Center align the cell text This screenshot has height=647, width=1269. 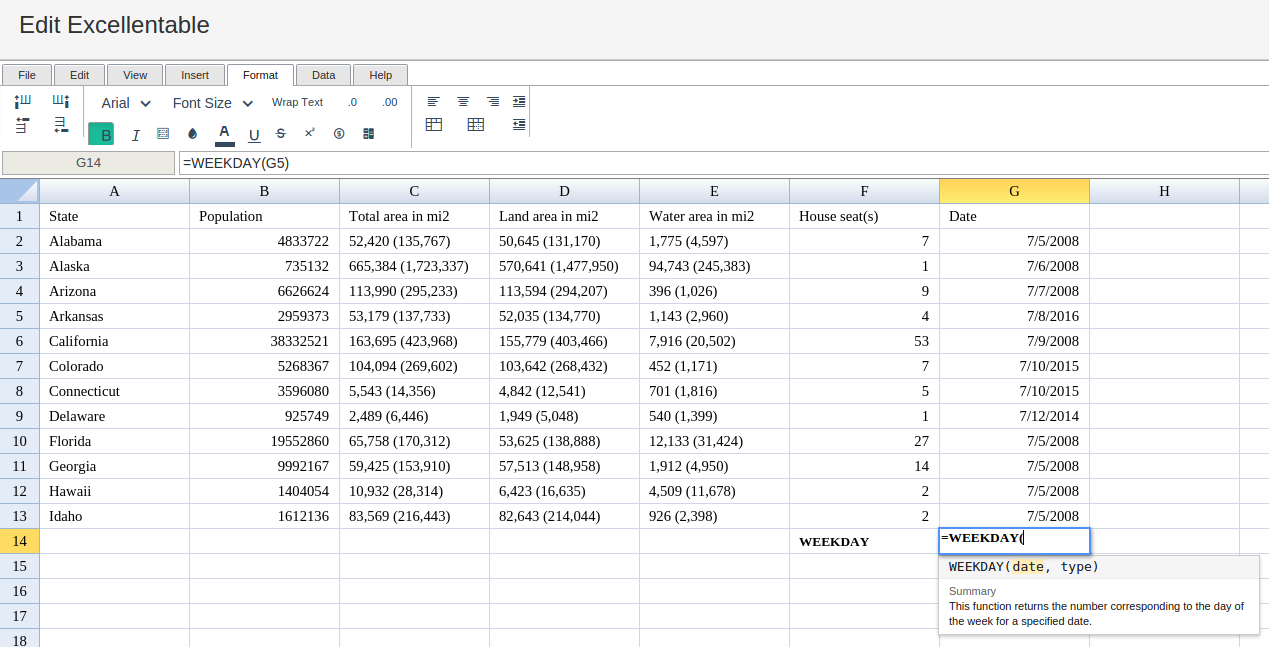(463, 102)
